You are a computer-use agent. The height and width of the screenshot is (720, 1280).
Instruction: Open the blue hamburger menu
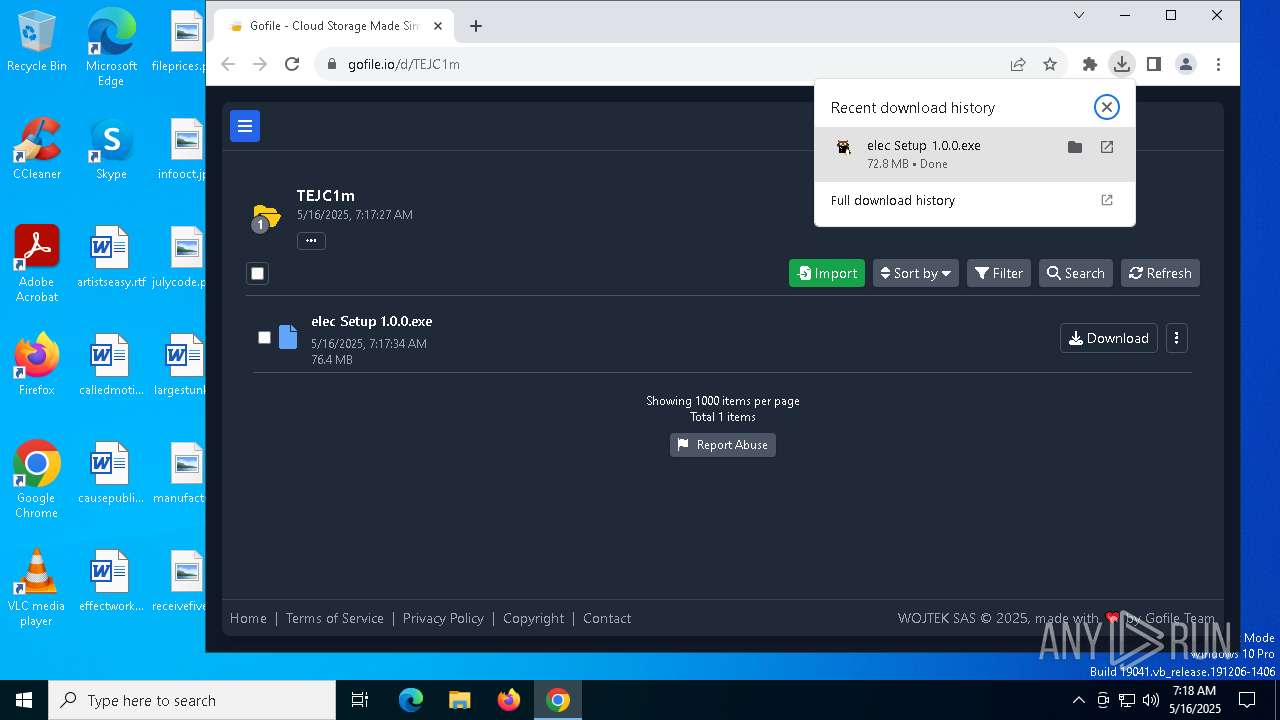tap(245, 126)
